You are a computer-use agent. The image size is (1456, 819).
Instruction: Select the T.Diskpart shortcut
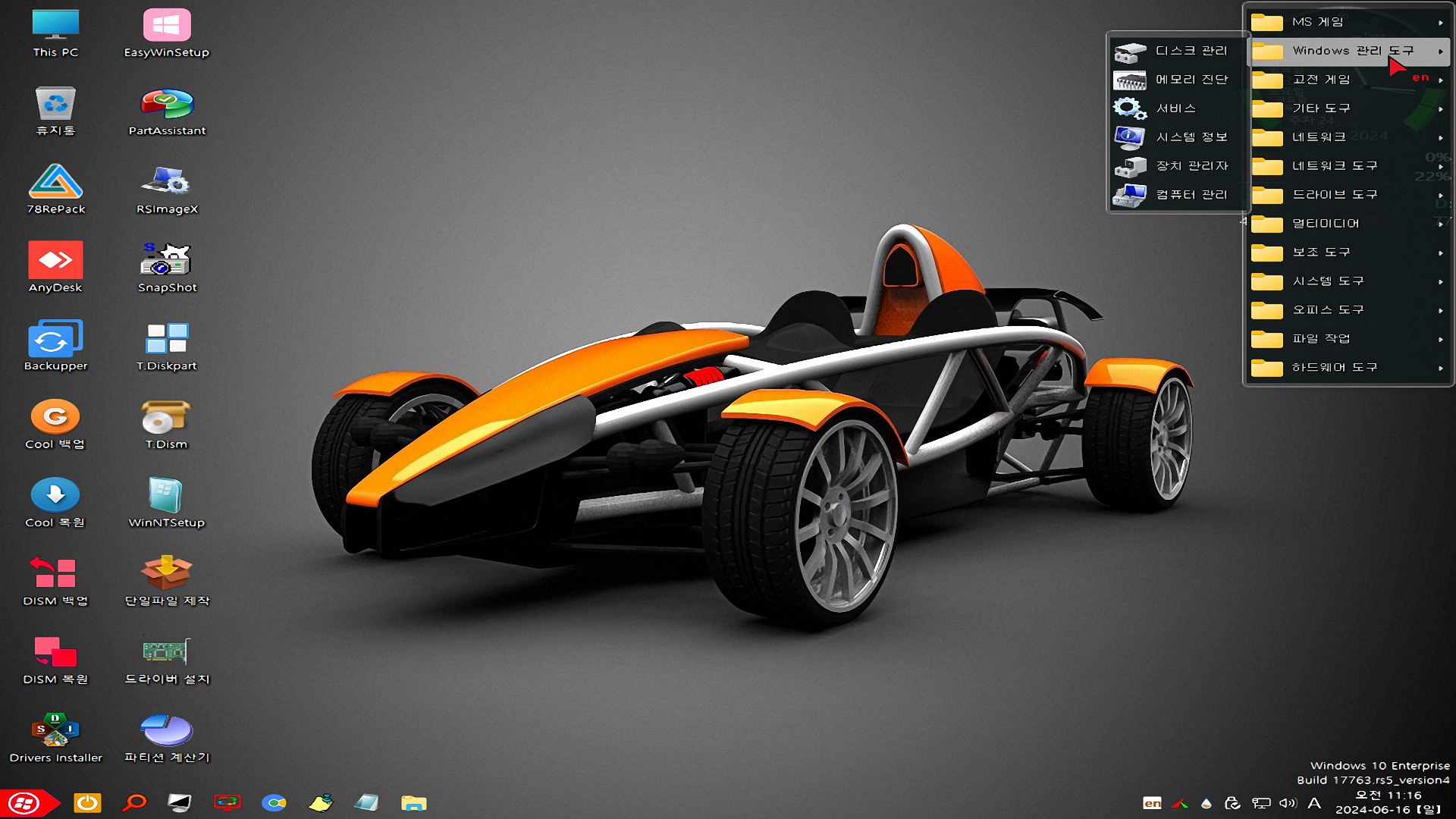167,347
